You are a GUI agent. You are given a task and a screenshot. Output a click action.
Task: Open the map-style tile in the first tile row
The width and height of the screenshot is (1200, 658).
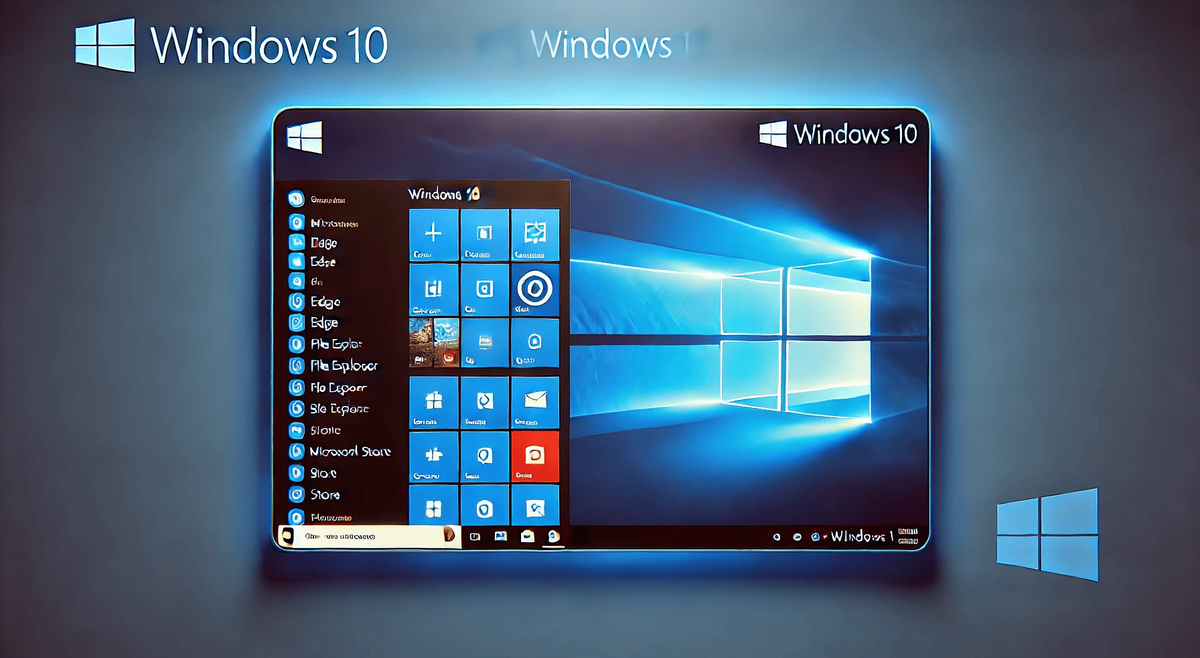tap(535, 234)
